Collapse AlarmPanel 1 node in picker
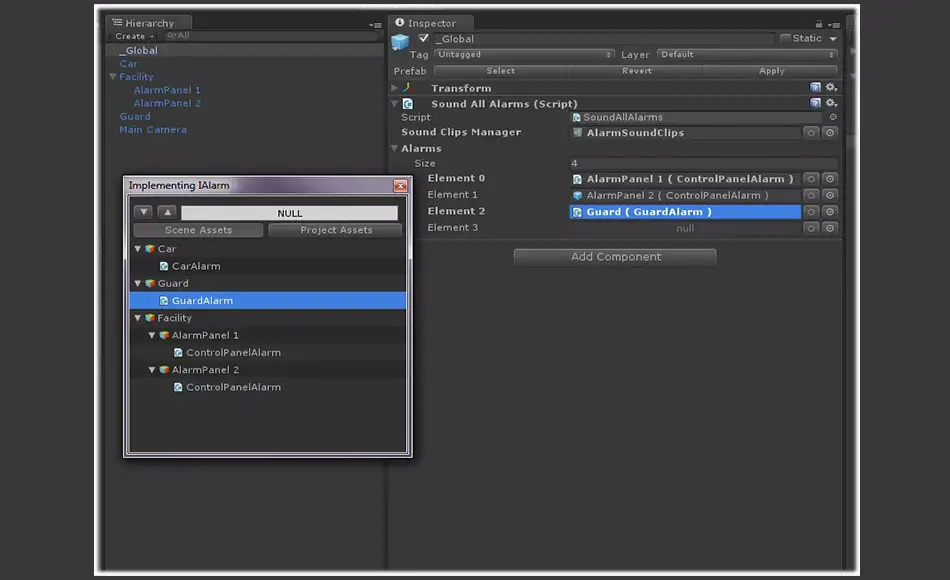 click(152, 335)
